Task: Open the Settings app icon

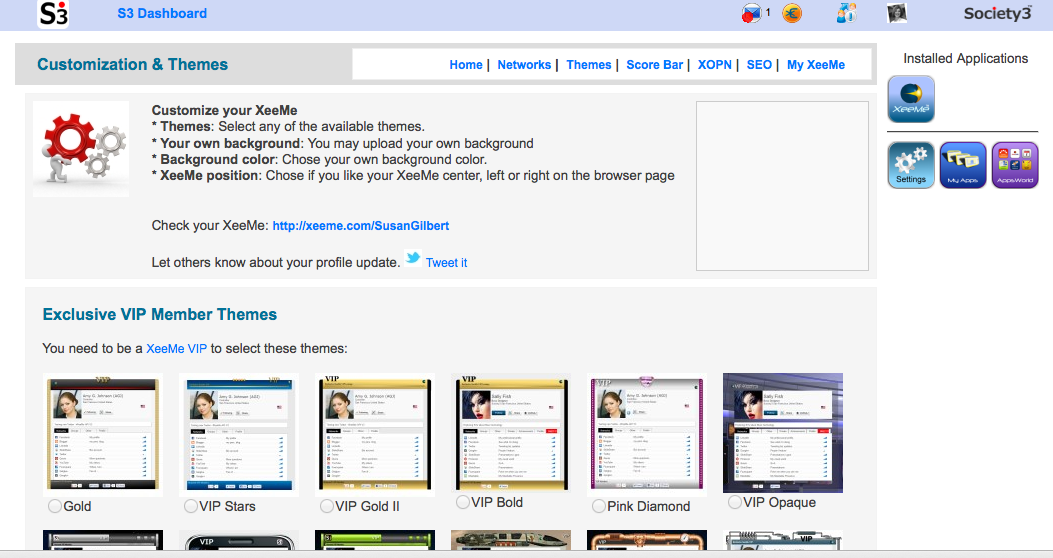Action: coord(911,165)
